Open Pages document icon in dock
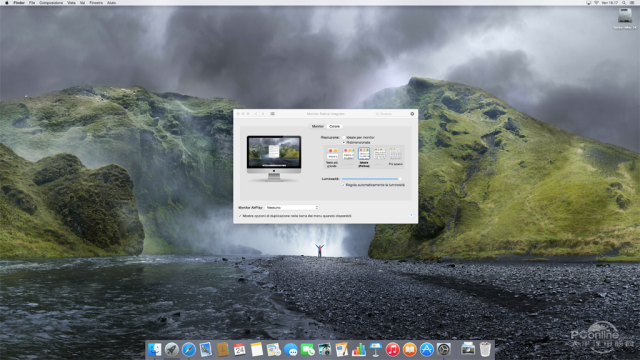Screen dimensions: 640x360 (x=341, y=349)
